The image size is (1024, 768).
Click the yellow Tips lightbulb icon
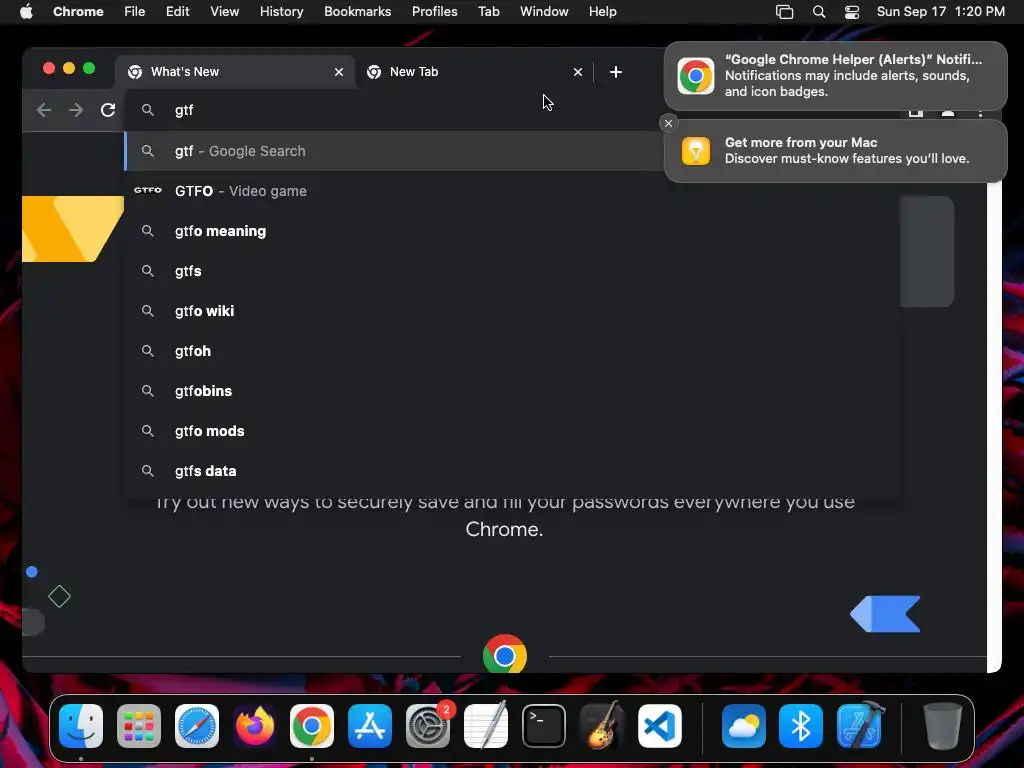coord(696,151)
